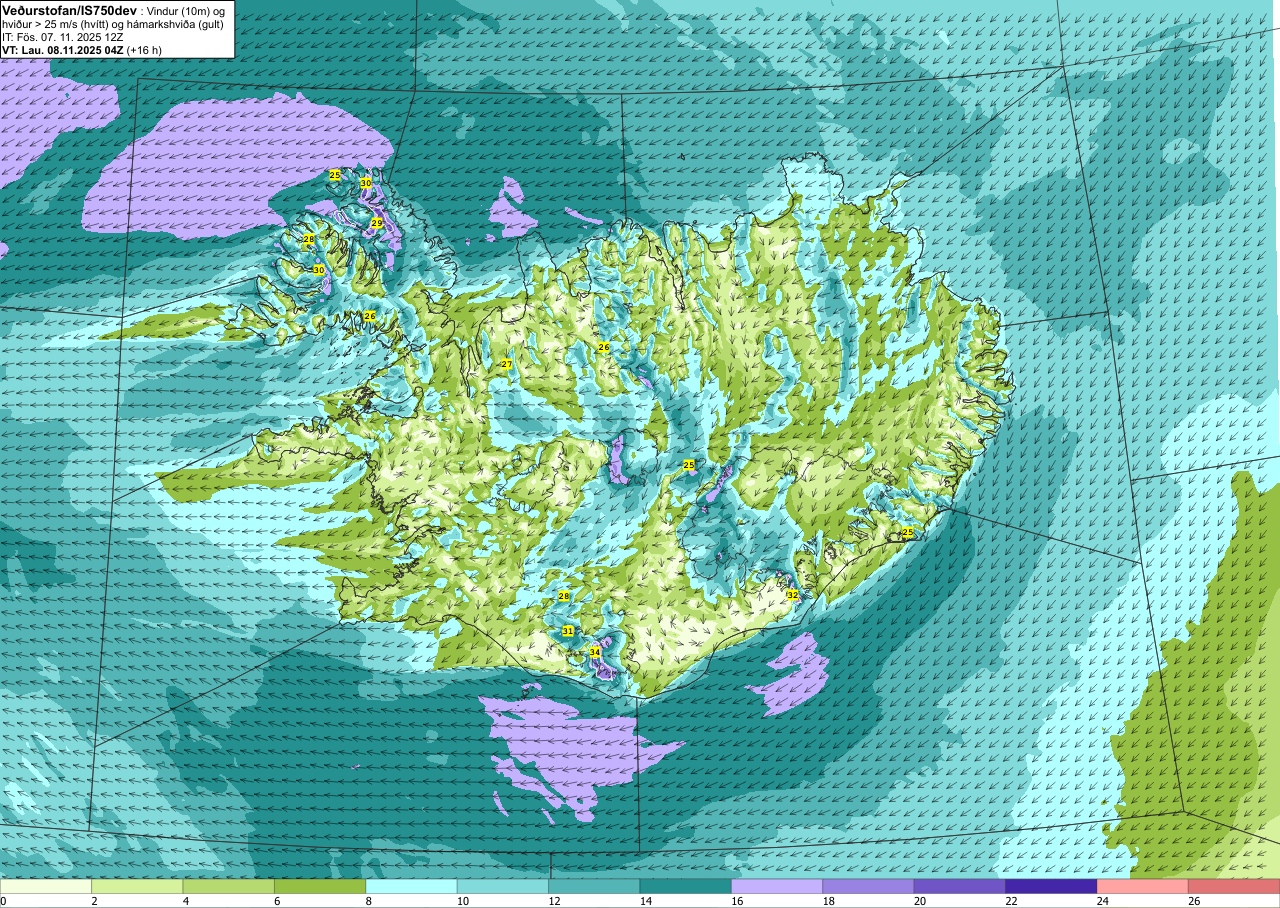Click the 8–10 m/s light cyan legend swatch
Viewport: 1280px width, 908px height.
[x=411, y=886]
